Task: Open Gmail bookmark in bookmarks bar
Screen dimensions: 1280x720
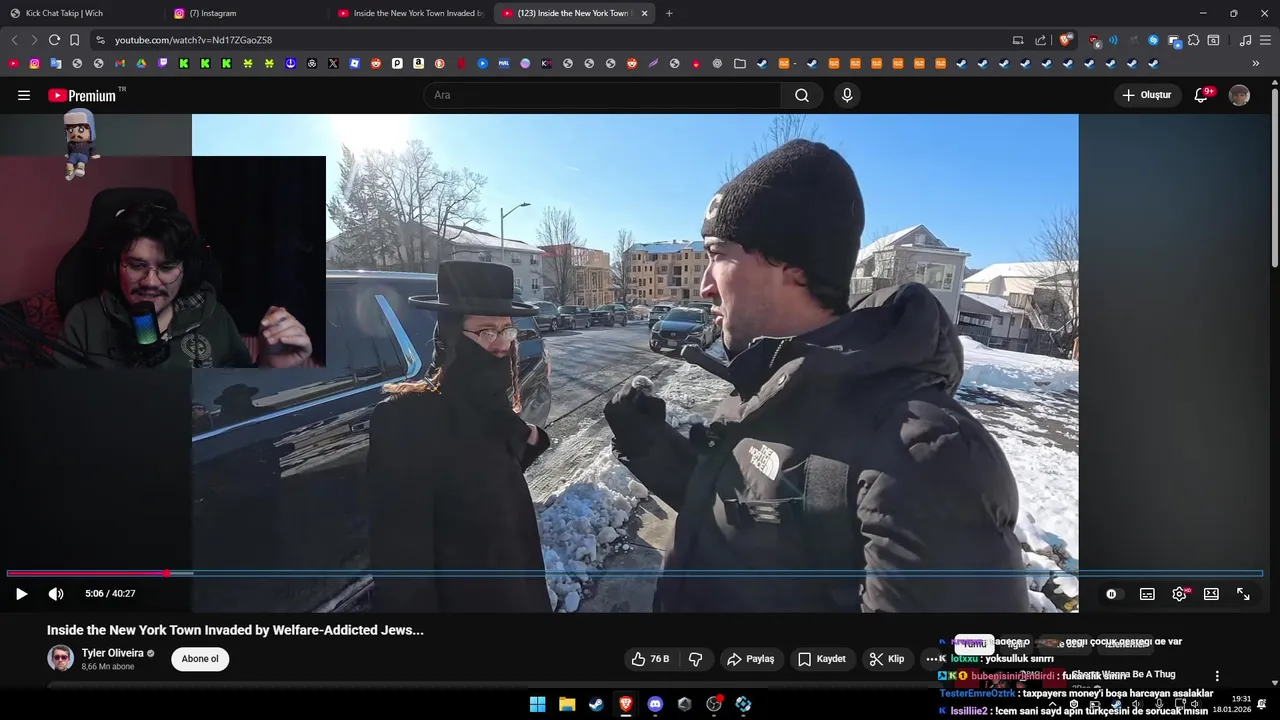Action: [x=119, y=63]
